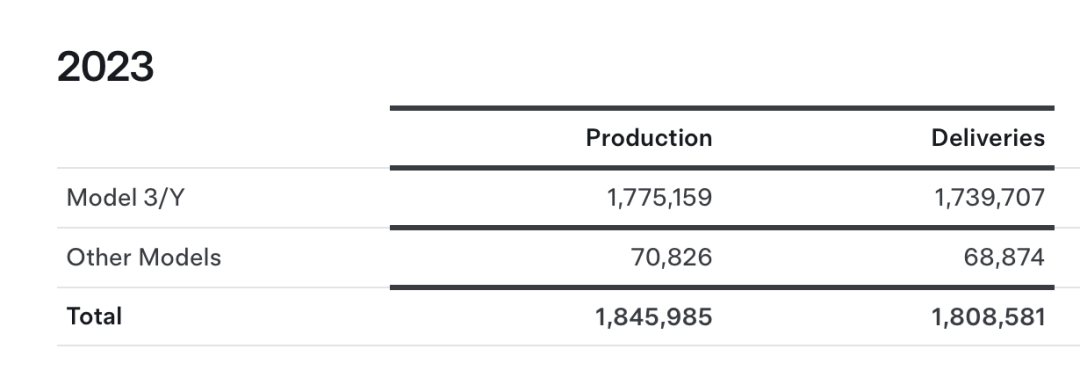Viewport: 1080px width, 378px height.
Task: Click the Other Models row label
Action: click(x=144, y=258)
